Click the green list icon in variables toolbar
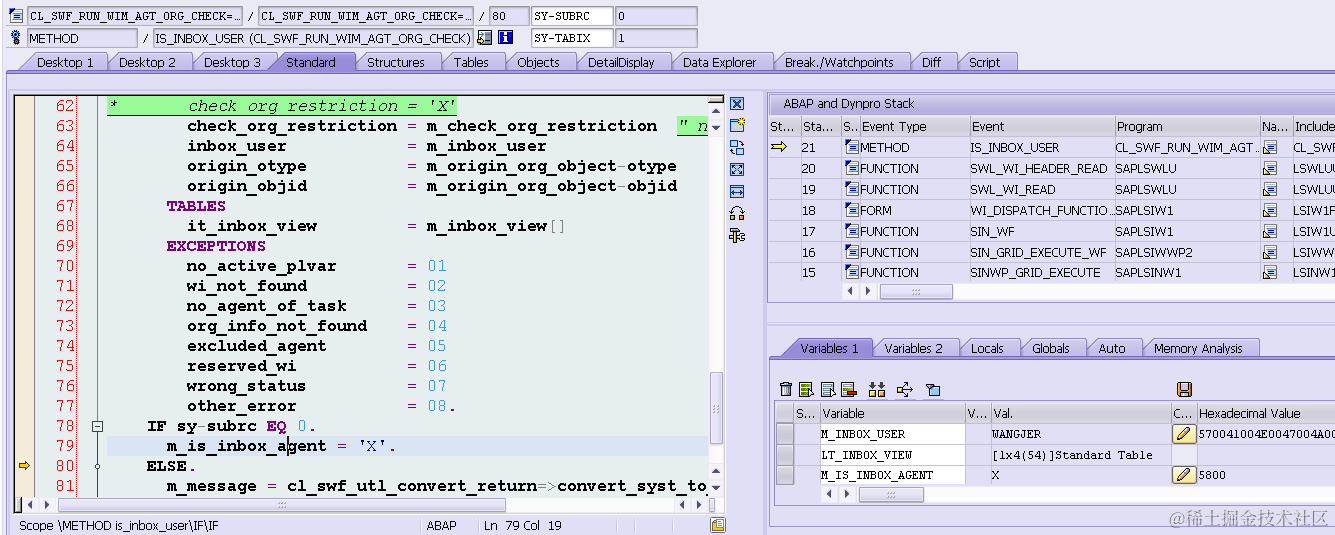This screenshot has width=1335, height=535. 806,389
